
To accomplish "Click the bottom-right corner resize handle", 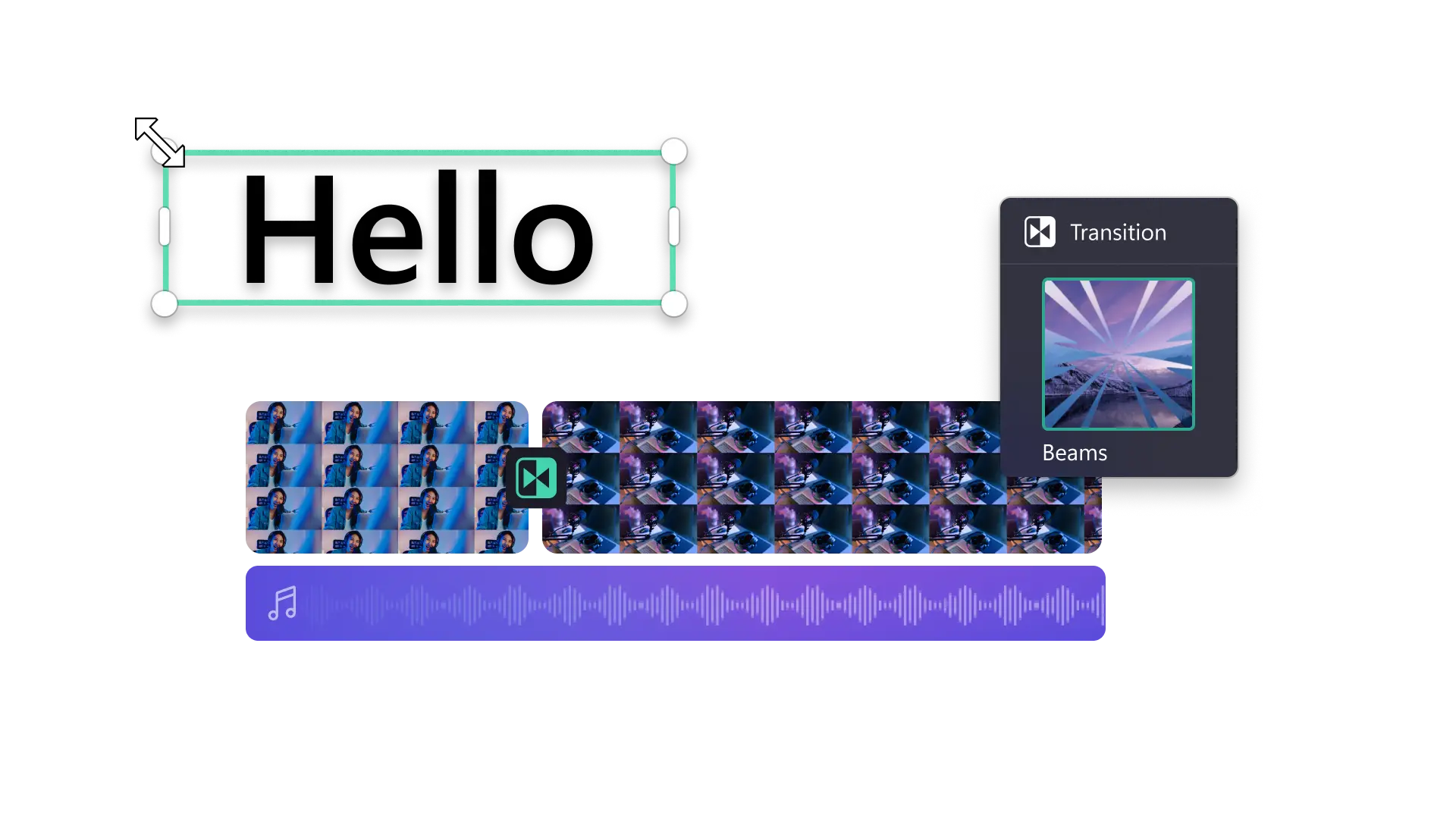I will (x=673, y=304).
